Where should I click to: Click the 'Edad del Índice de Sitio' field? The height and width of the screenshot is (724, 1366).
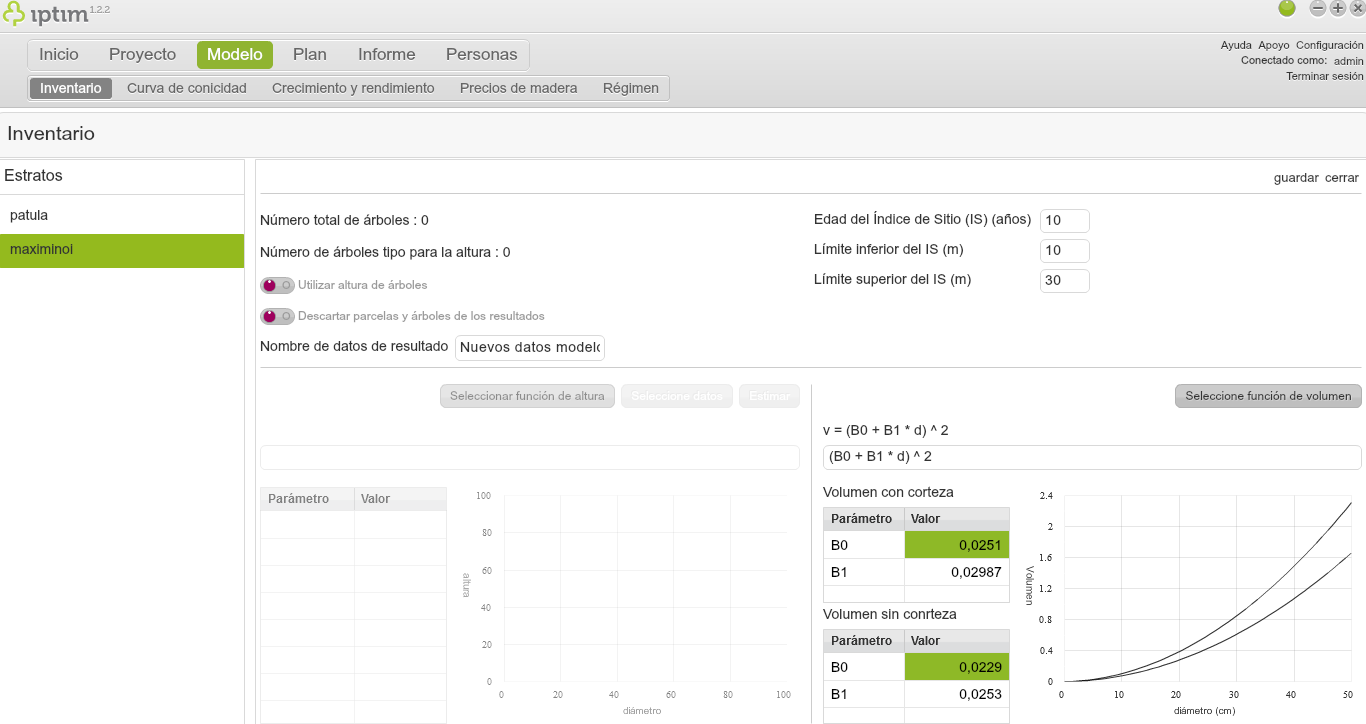1064,220
